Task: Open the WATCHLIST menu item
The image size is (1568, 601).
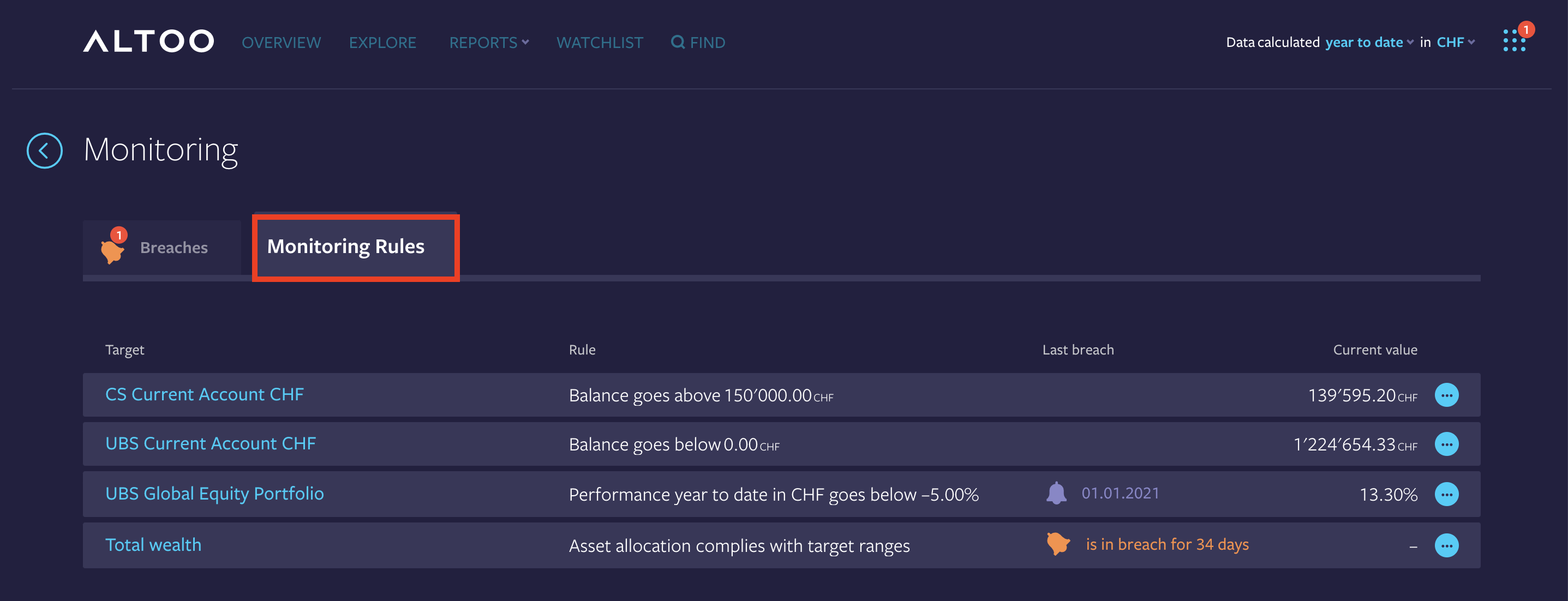Action: (x=600, y=42)
